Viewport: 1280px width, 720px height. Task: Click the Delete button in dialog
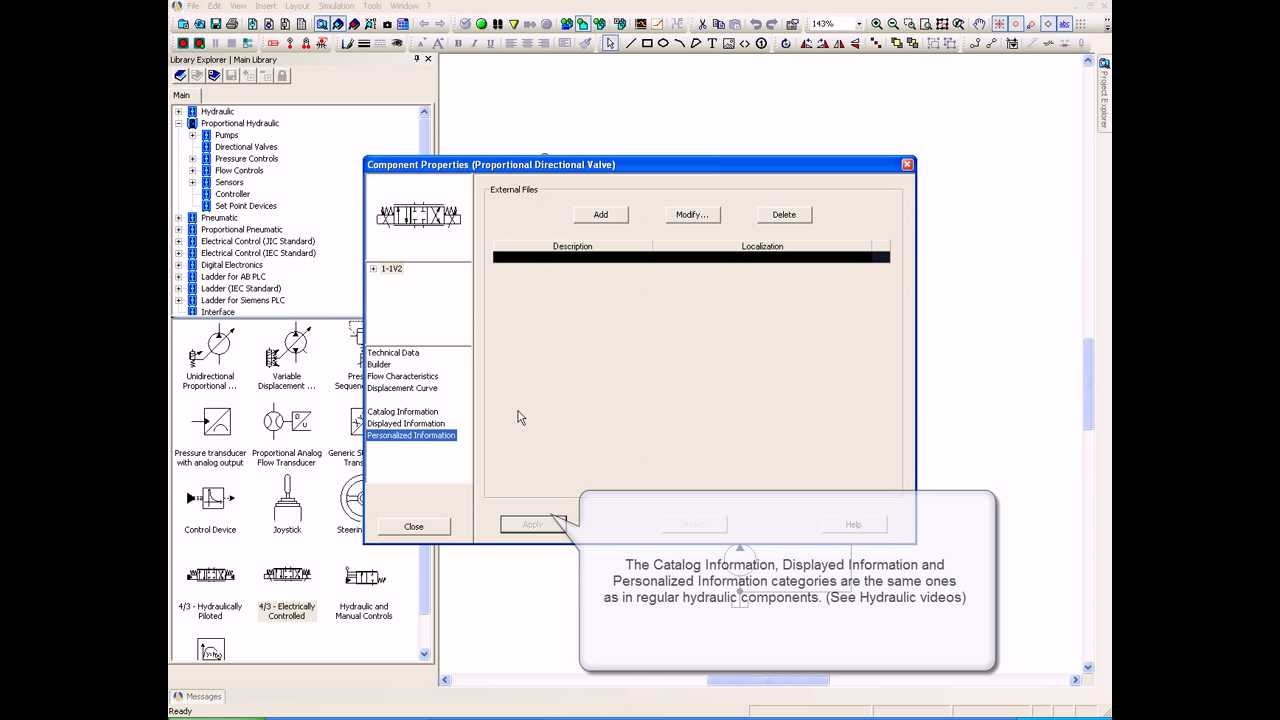pyautogui.click(x=784, y=215)
